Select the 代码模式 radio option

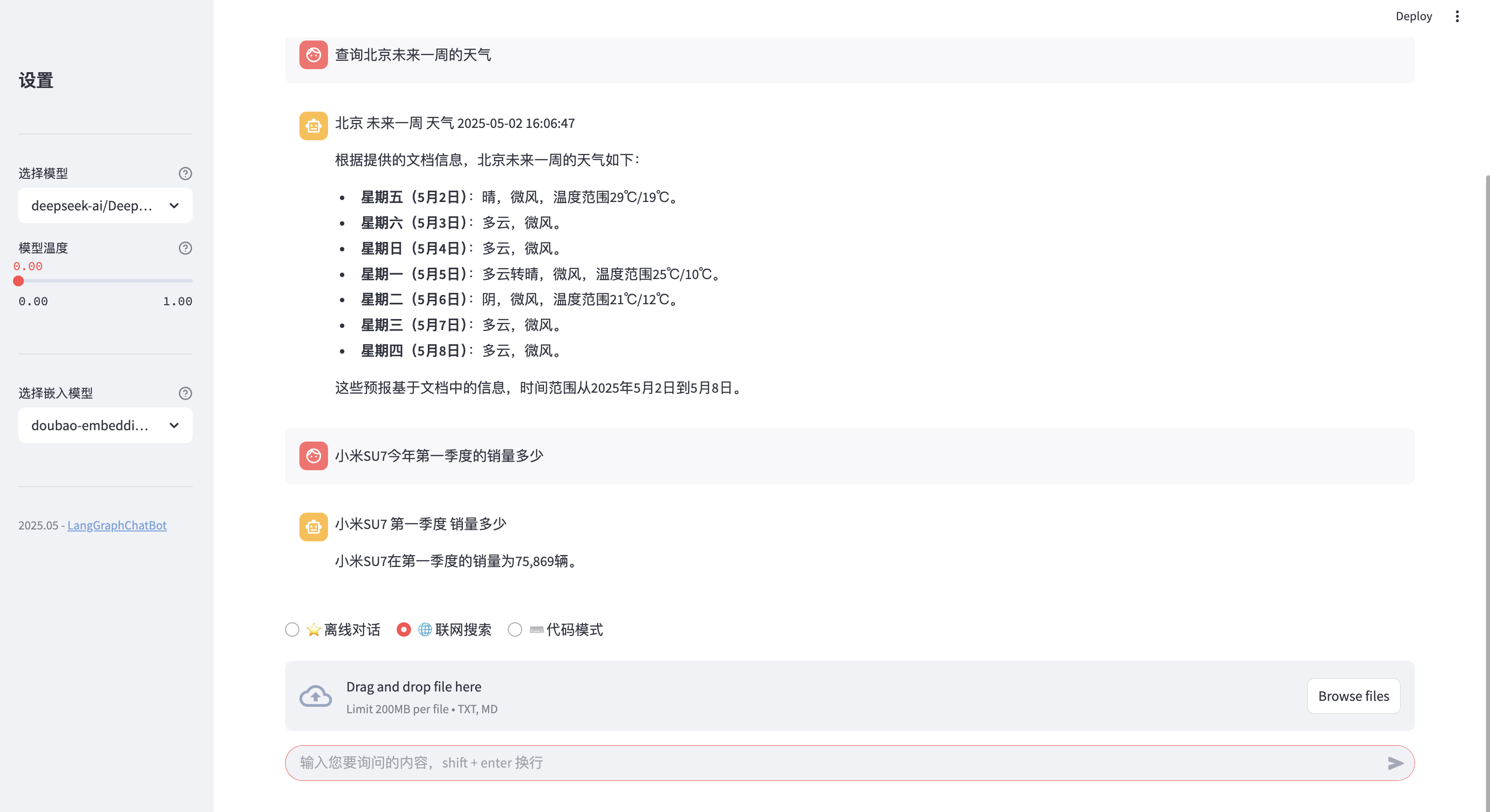(515, 629)
